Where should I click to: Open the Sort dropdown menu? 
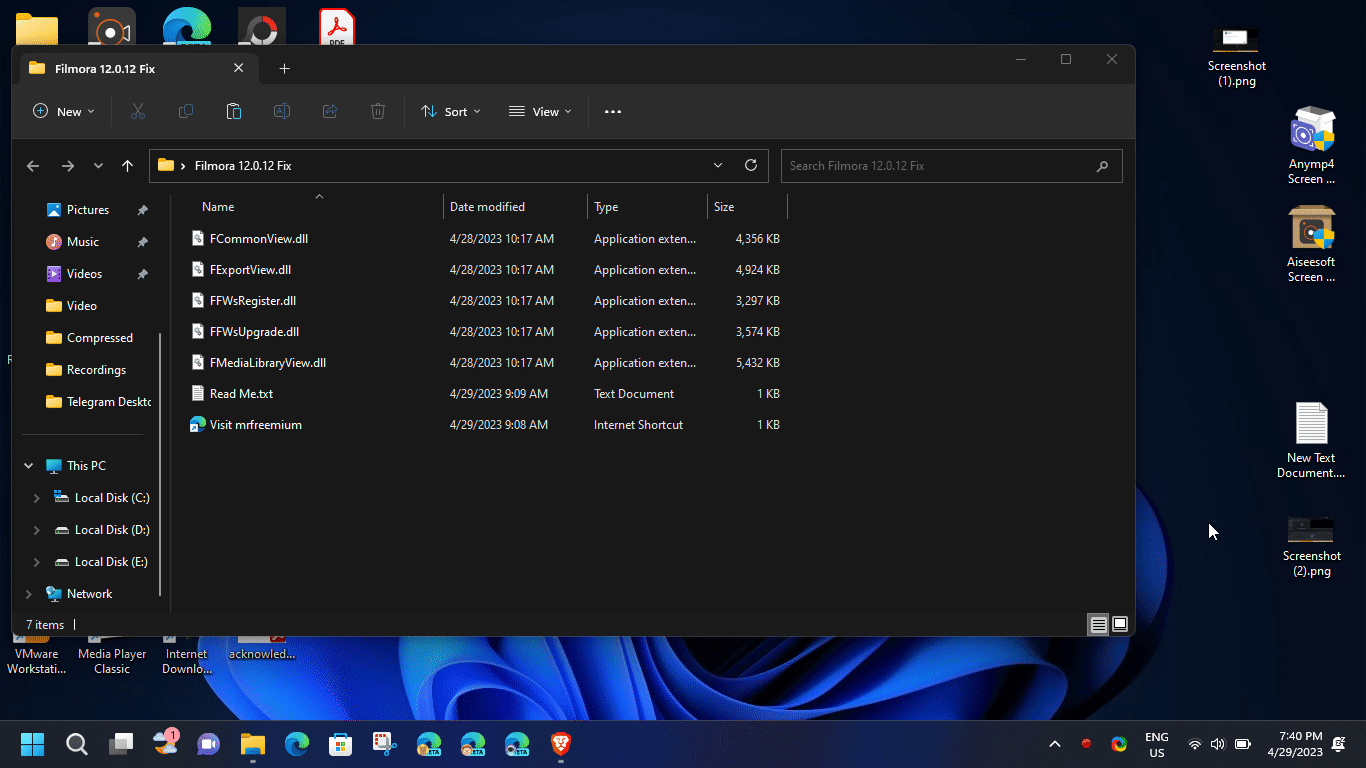point(451,111)
